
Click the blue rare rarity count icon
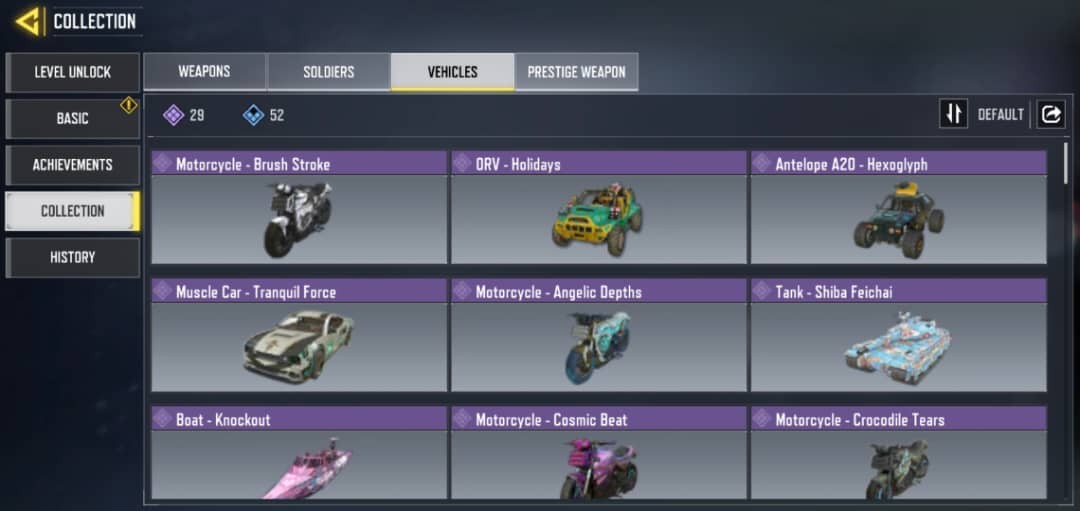253,115
